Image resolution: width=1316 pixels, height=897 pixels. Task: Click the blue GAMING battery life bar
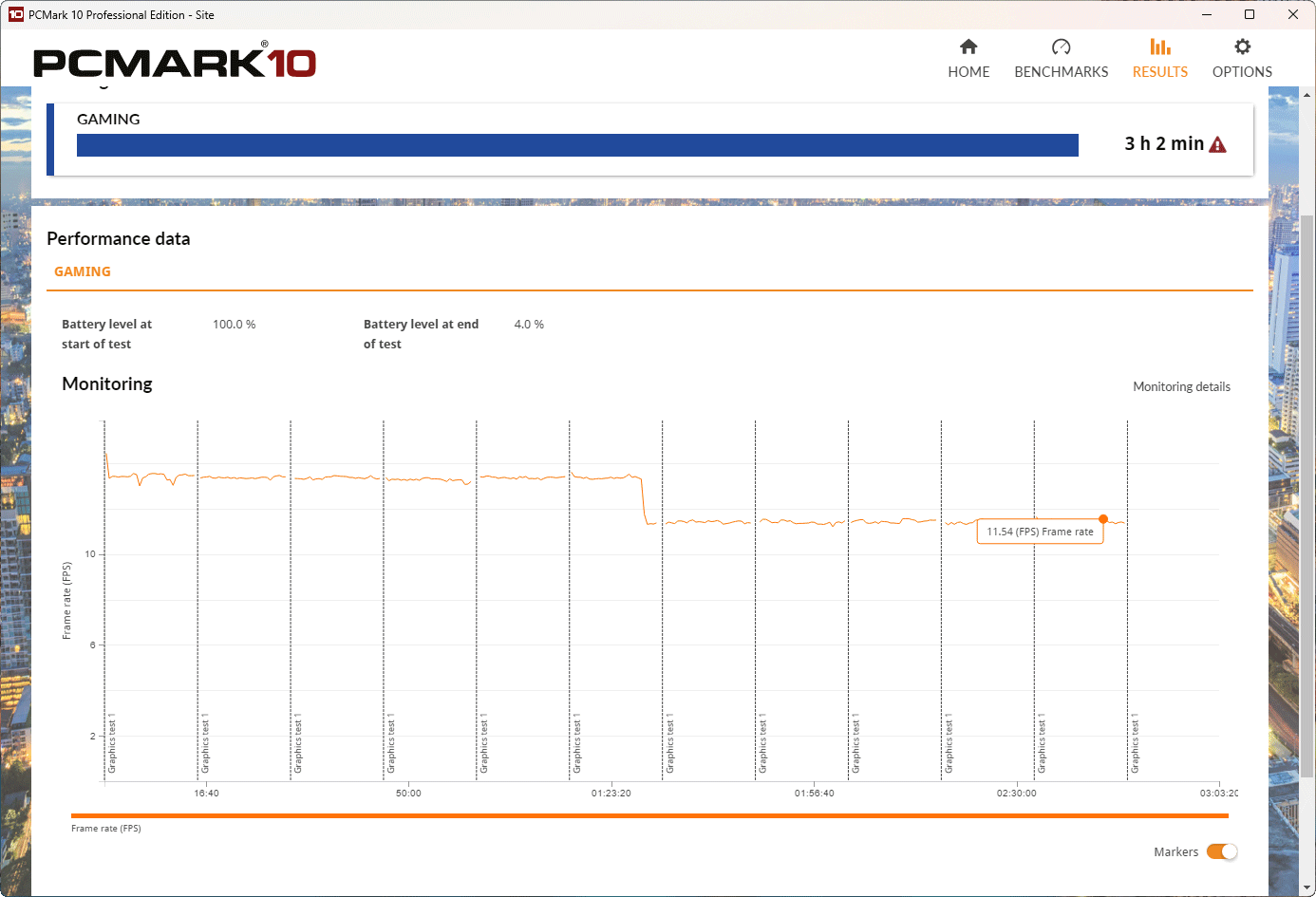577,144
